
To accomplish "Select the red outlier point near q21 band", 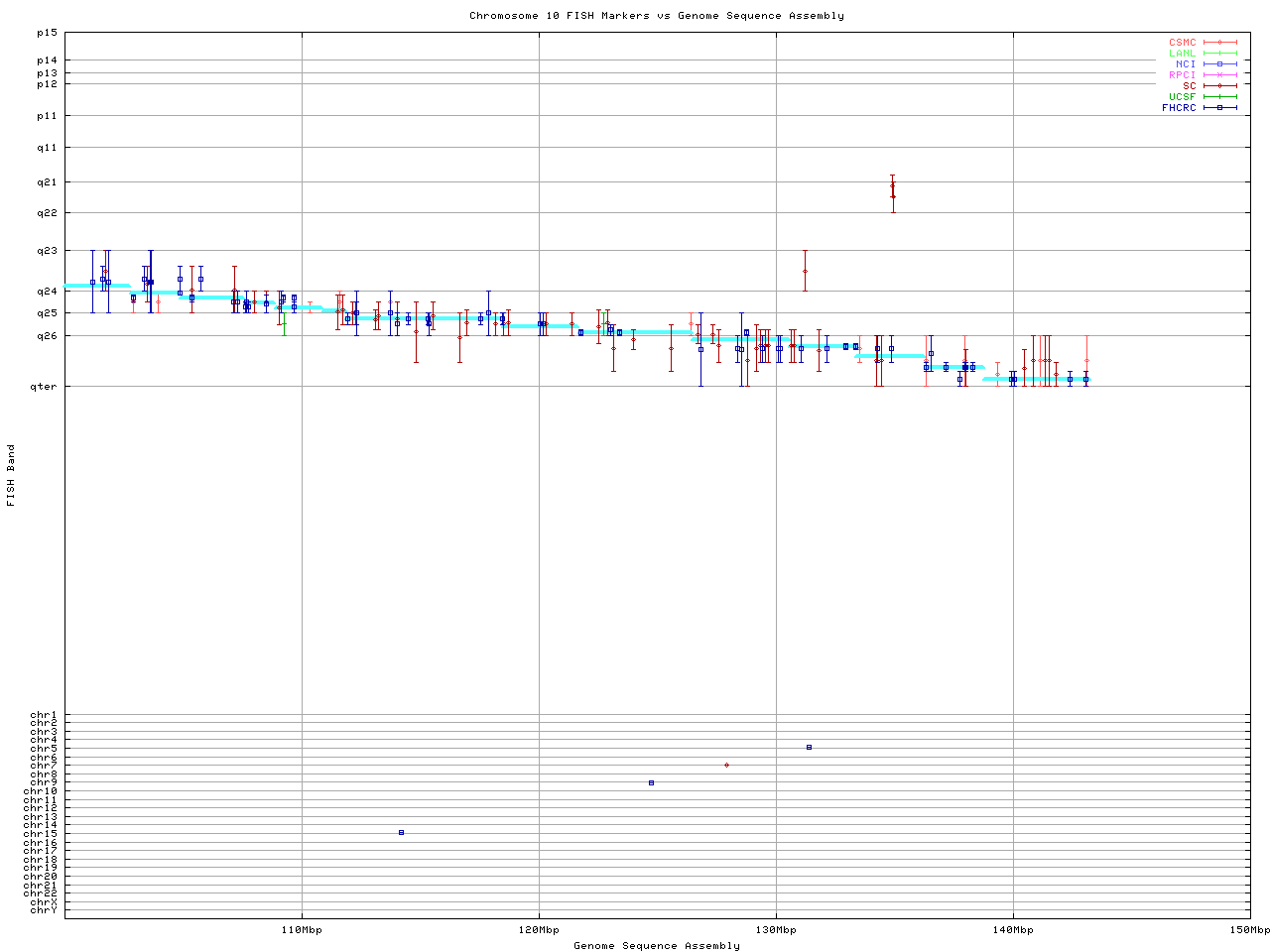I will click(892, 185).
